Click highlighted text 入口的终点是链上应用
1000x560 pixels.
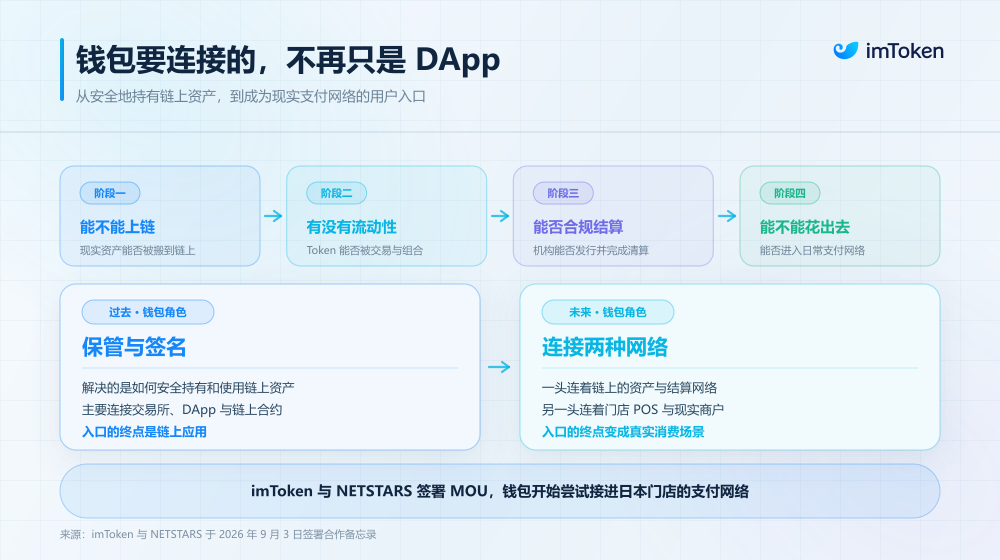coord(144,432)
